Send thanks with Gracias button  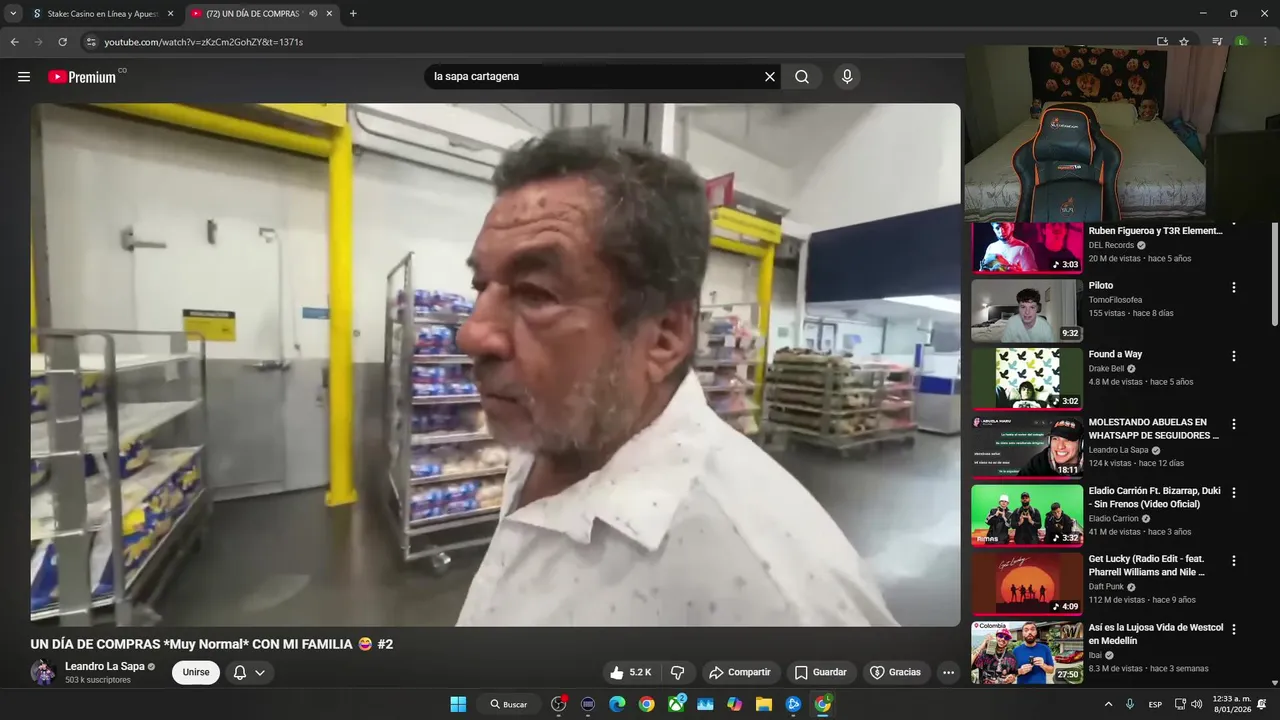click(x=895, y=672)
